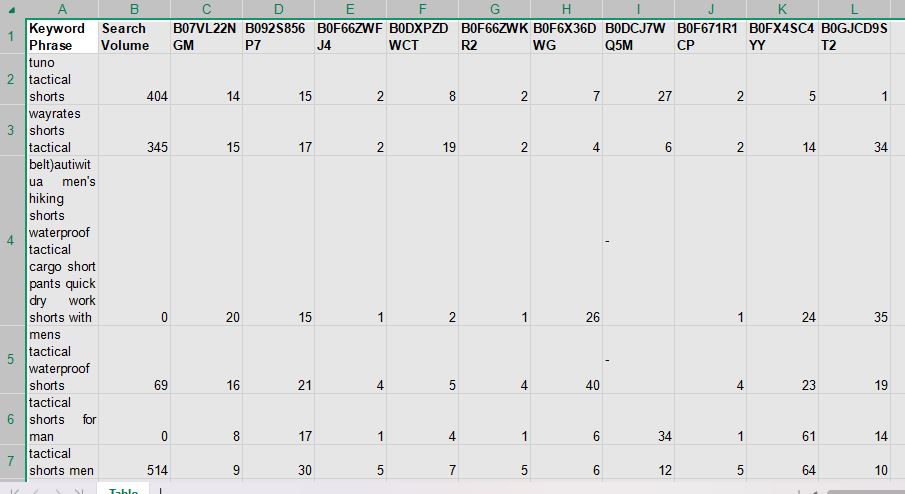Click the Keyword Phrase header cell

pos(62,36)
